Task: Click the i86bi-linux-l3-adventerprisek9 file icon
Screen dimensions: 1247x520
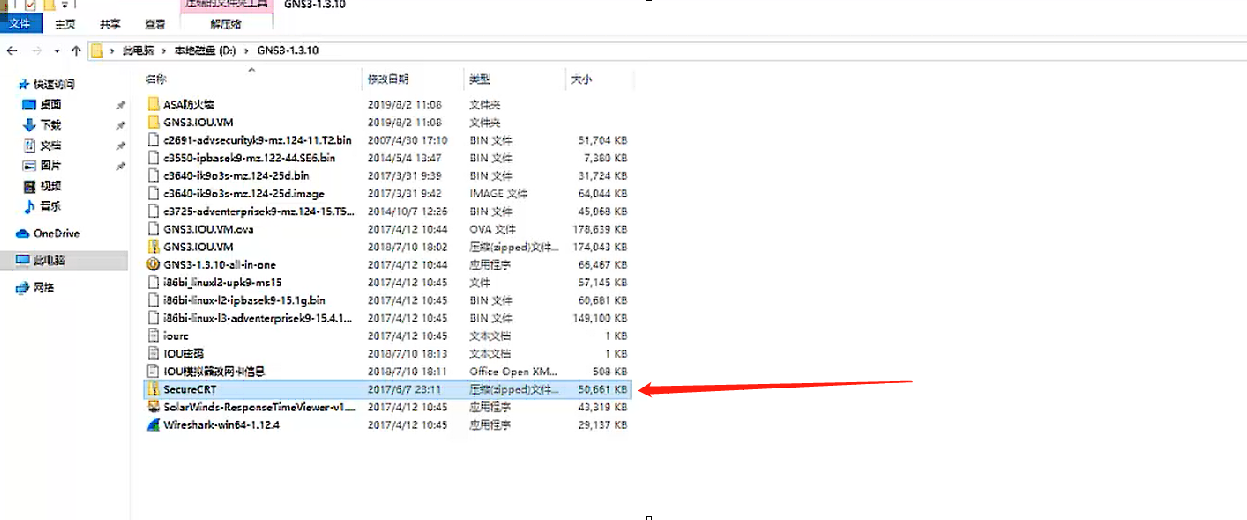Action: pos(153,318)
